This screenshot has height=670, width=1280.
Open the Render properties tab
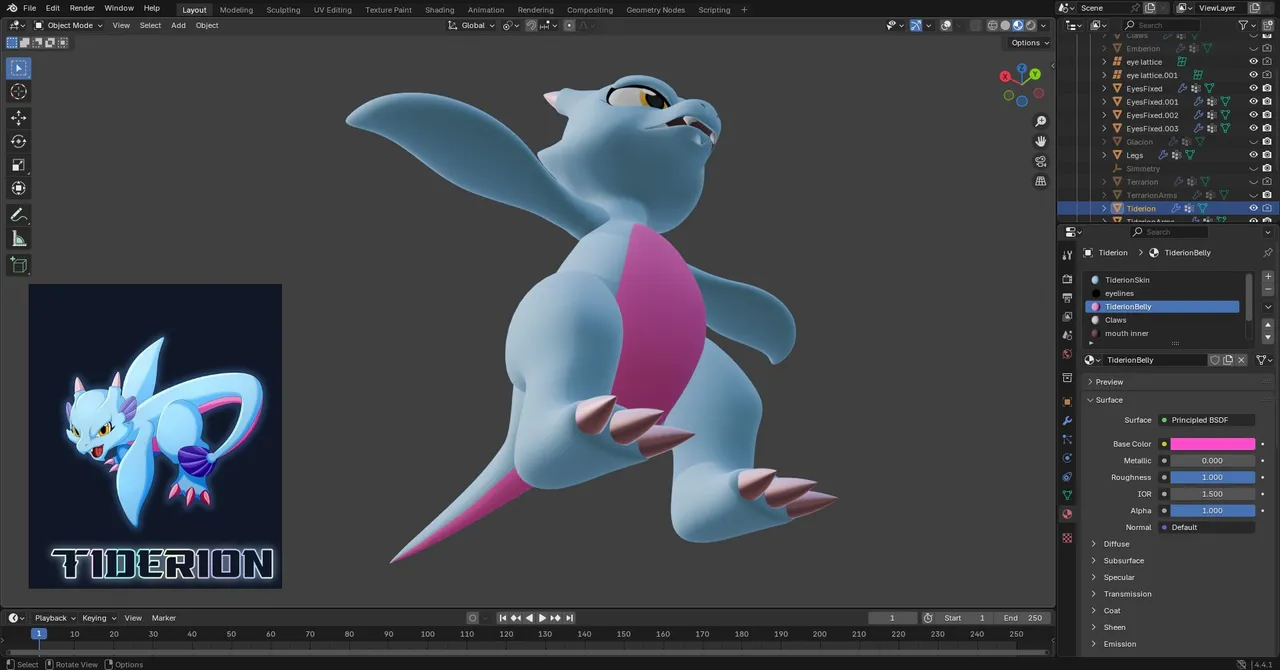1067,279
